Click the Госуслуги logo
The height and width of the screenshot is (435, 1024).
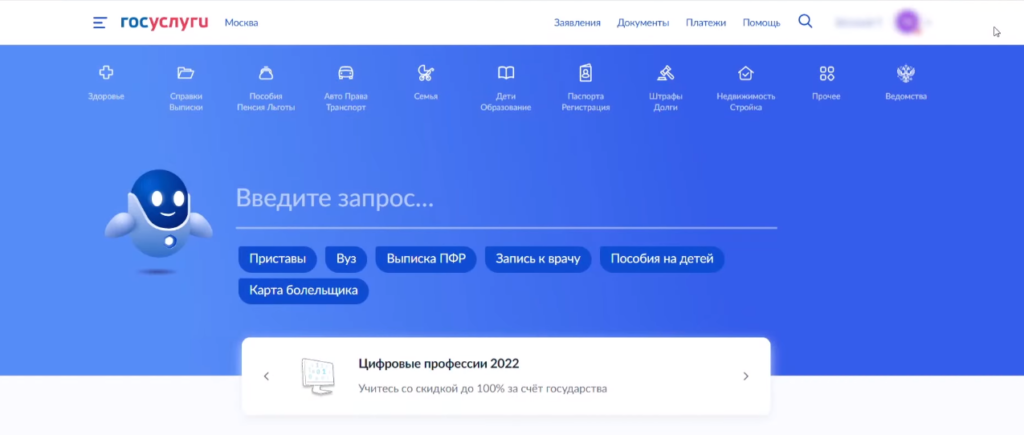[x=165, y=23]
